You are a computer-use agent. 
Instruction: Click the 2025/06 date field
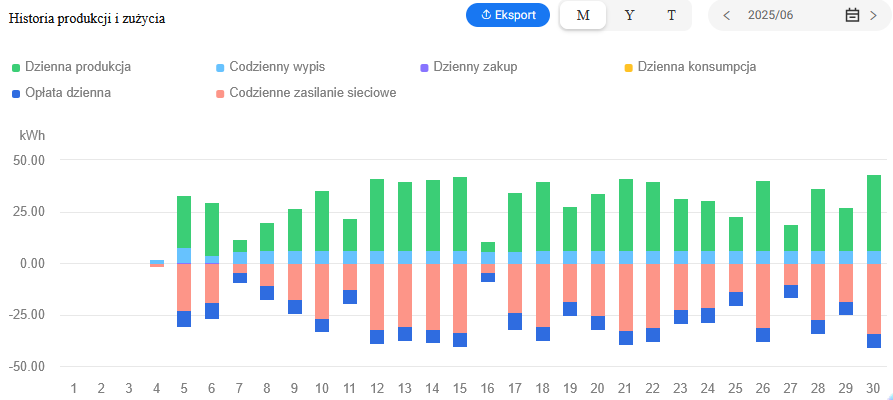coord(769,15)
